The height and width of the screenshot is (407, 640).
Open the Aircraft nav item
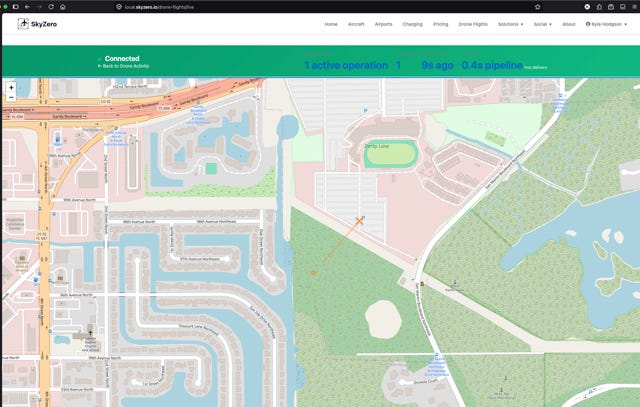coord(356,24)
